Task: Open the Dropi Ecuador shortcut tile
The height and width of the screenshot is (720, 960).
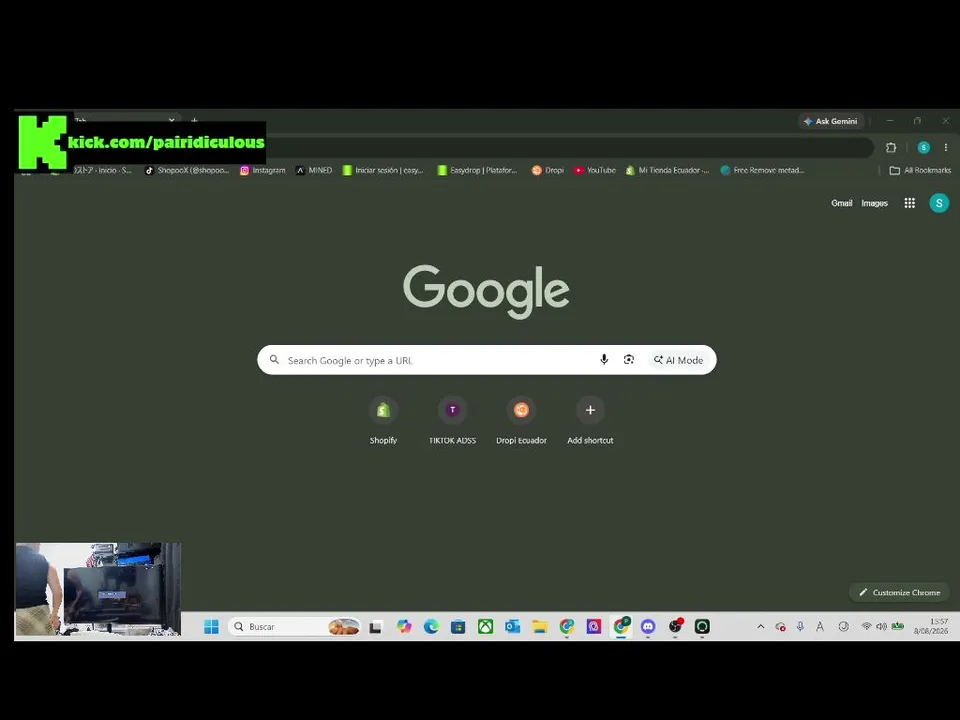Action: tap(521, 421)
